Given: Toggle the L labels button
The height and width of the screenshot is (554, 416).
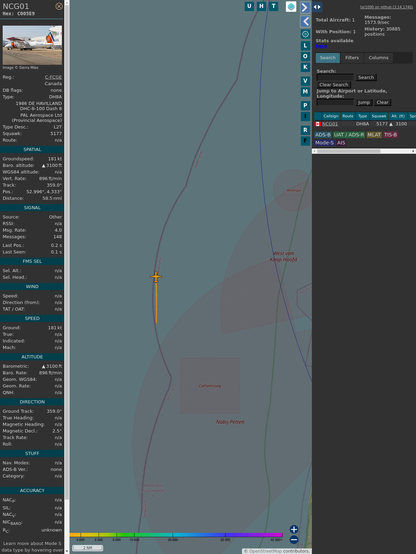Looking at the screenshot, I should pyautogui.click(x=305, y=46).
